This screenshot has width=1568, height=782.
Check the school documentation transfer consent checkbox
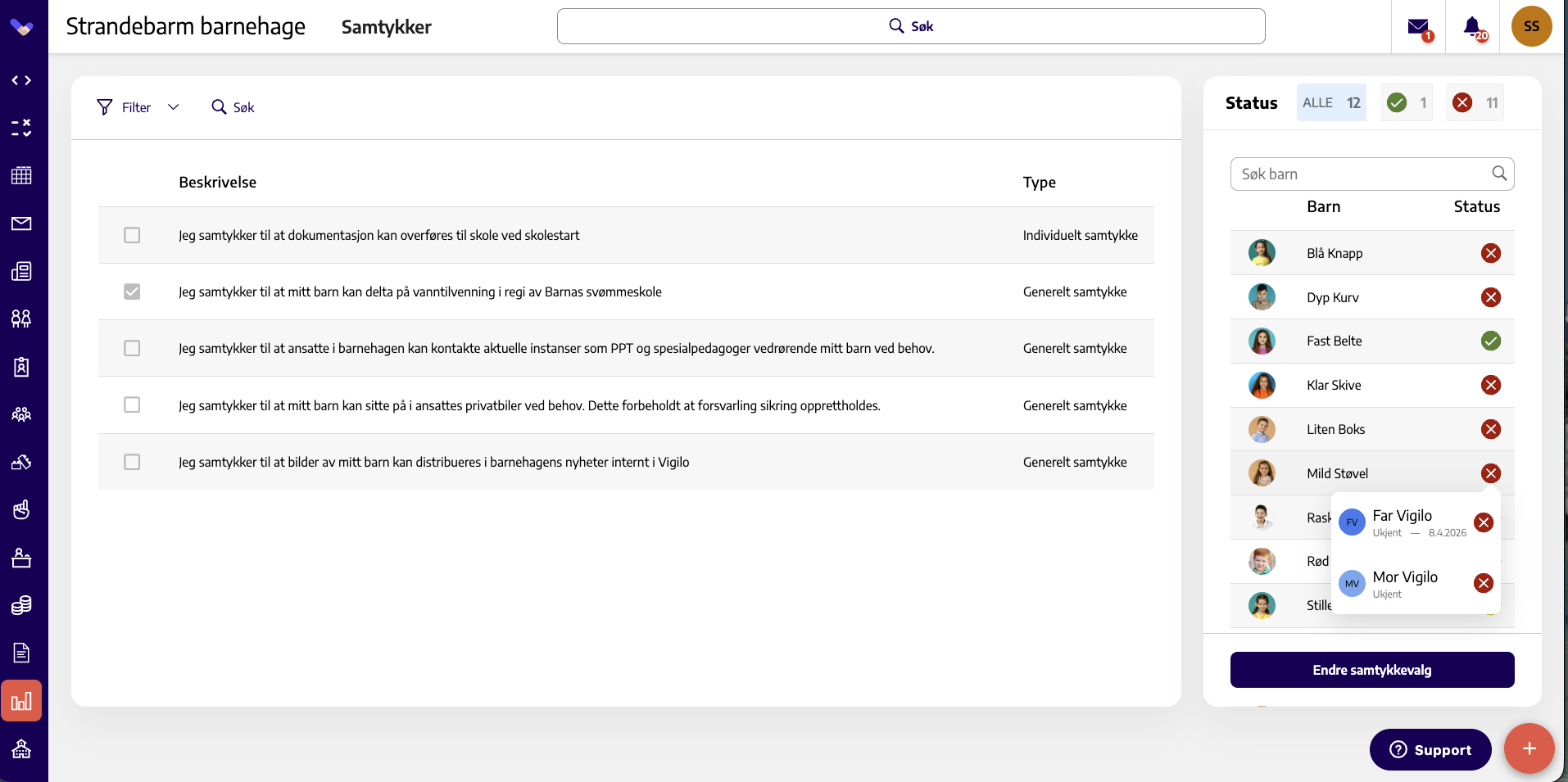pos(132,235)
